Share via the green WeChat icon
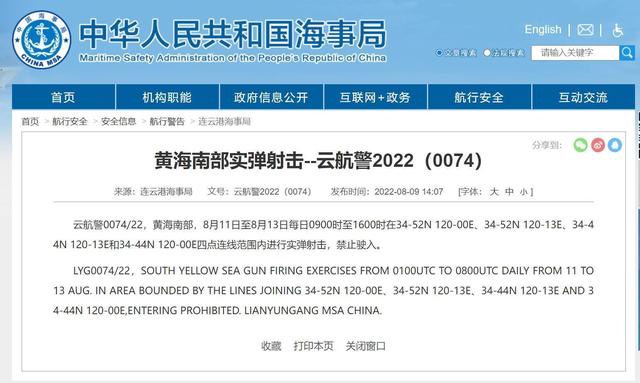The width and height of the screenshot is (640, 383). 580,145
